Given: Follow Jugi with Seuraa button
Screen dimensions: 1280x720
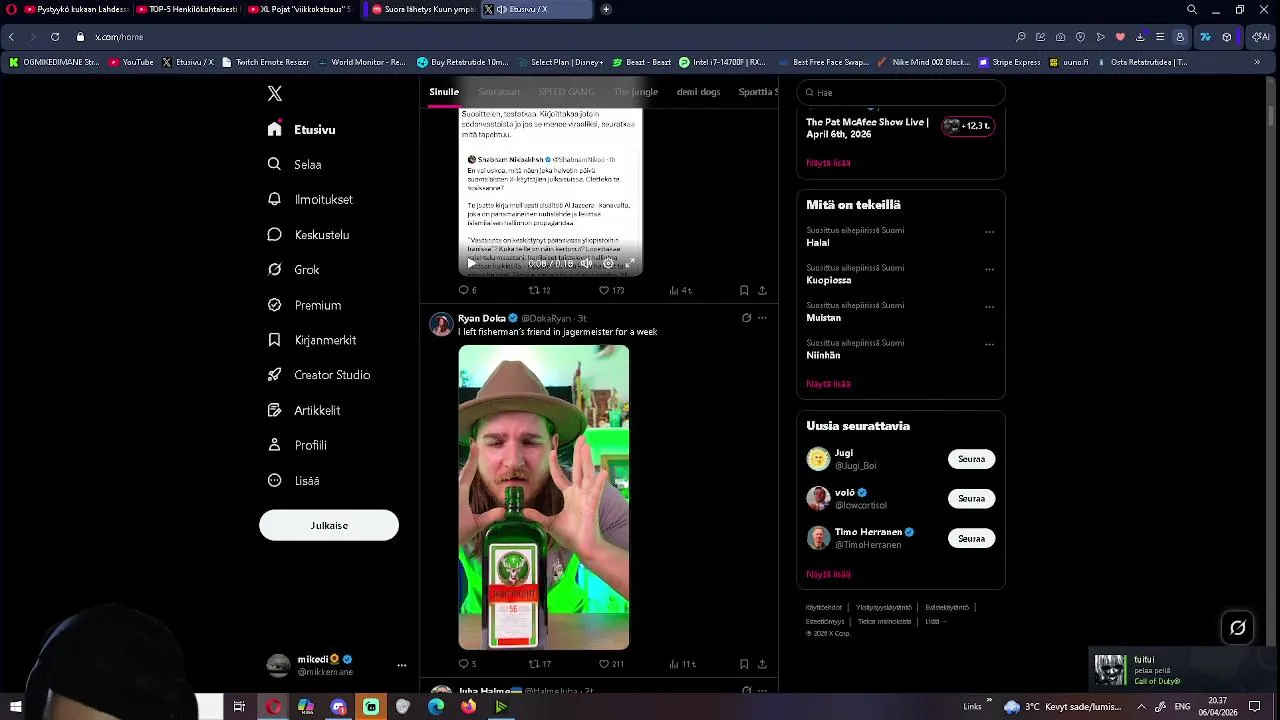Looking at the screenshot, I should pos(971,459).
